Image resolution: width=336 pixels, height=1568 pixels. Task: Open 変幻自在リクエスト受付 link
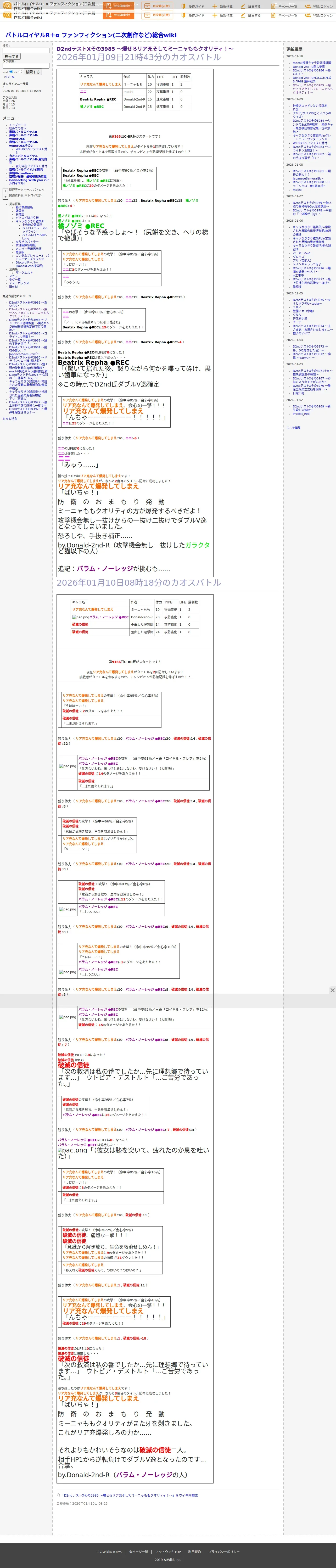click(x=31, y=166)
